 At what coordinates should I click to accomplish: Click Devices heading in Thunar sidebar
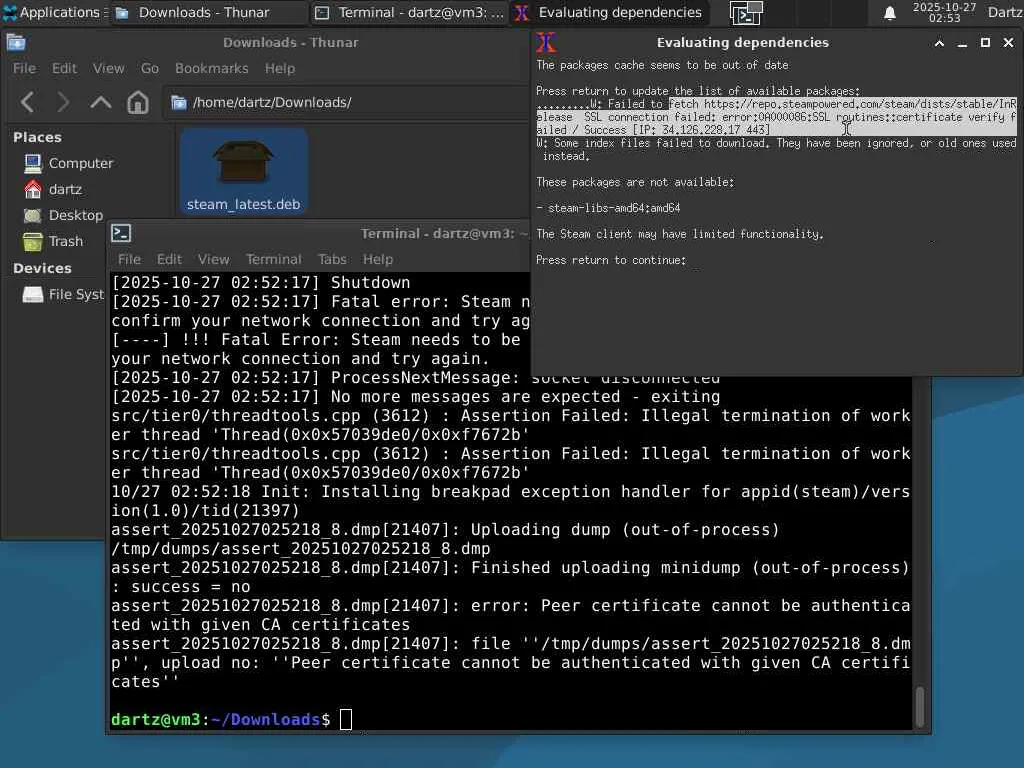point(42,268)
